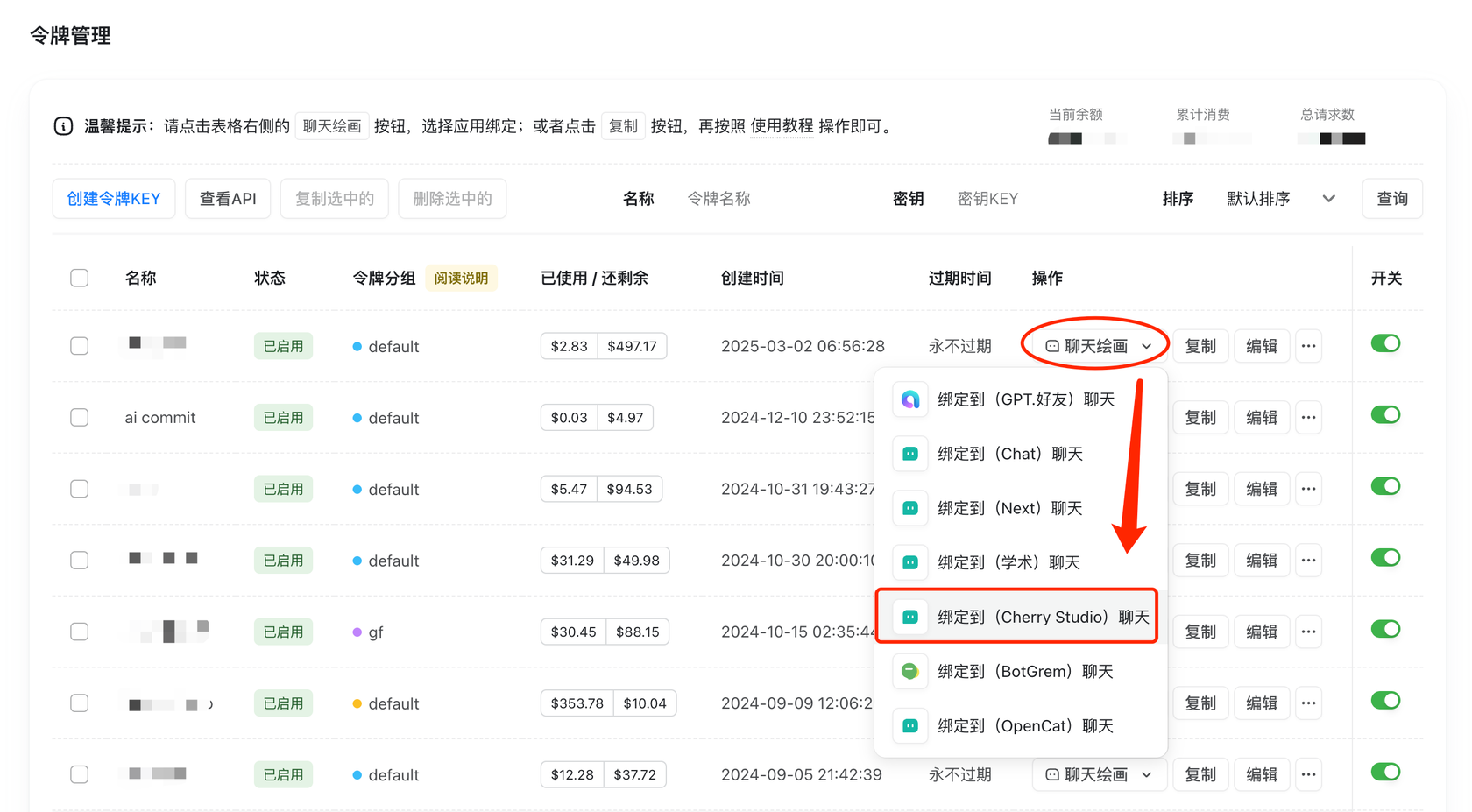Screen dimensions: 1472x812
Task: Click 复制选中的 button
Action: (335, 199)
